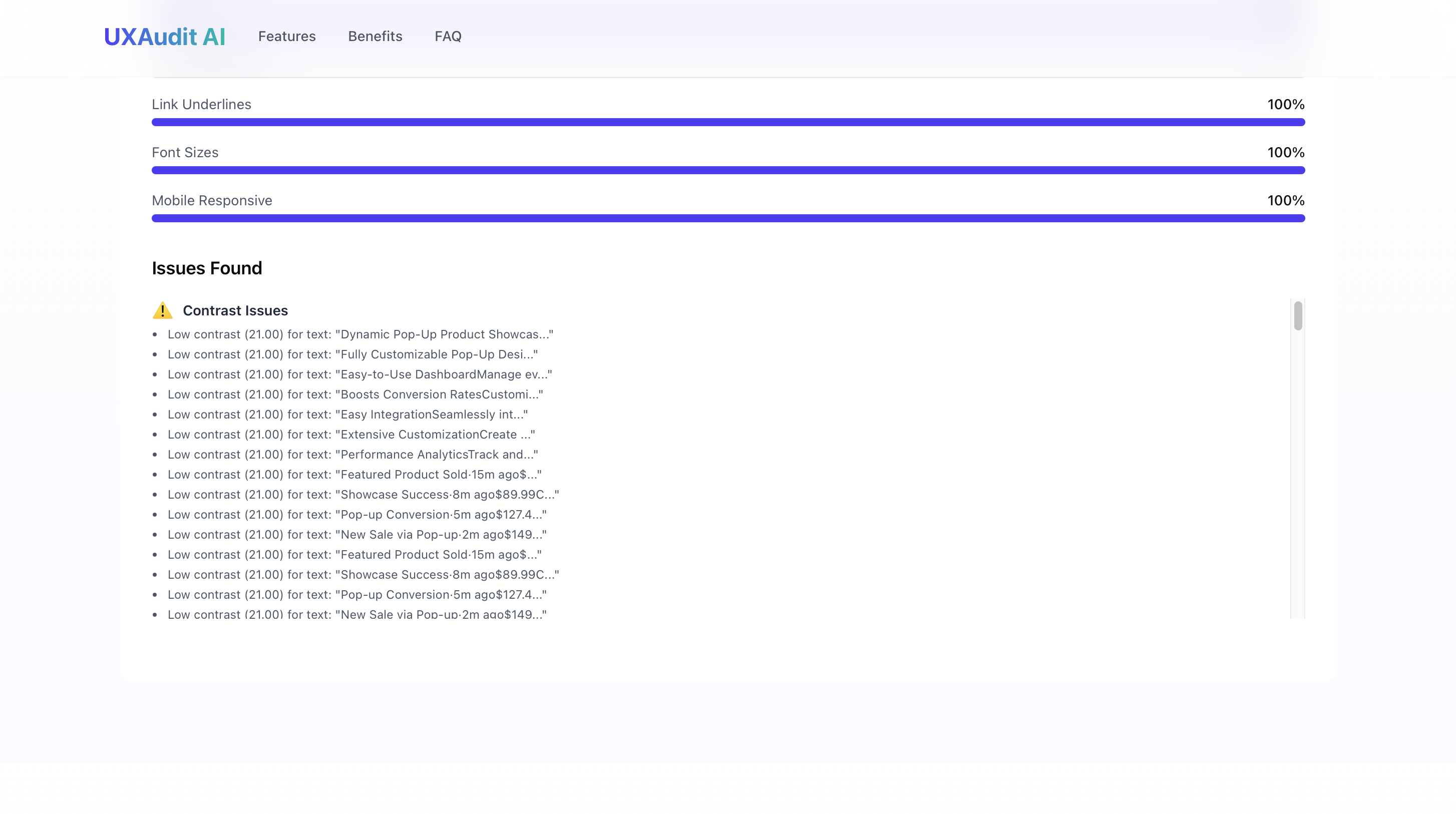1456x814 pixels.
Task: Click the Mobile Responsive progress bar
Action: (x=727, y=218)
